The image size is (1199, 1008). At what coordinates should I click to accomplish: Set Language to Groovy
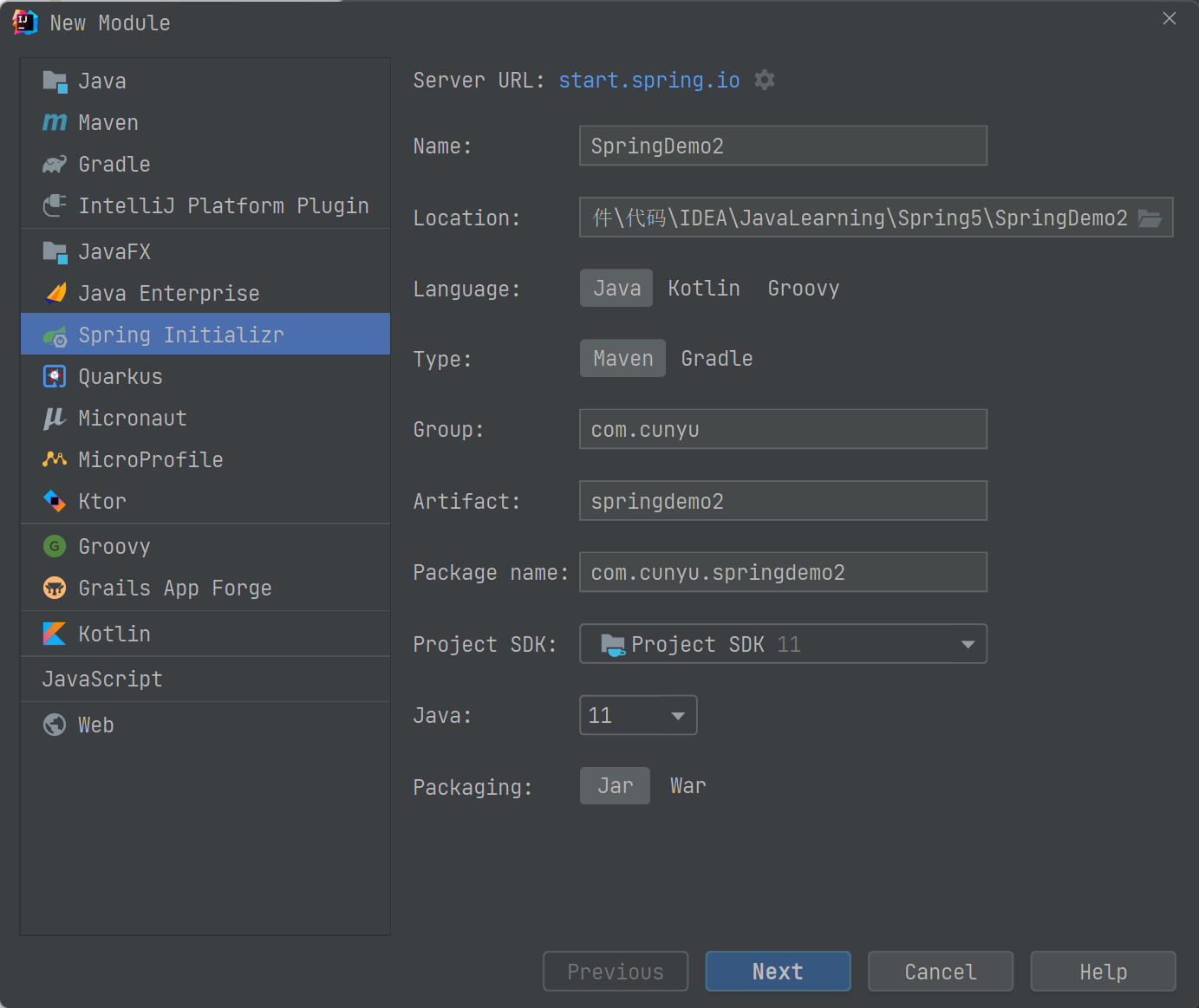pyautogui.click(x=804, y=289)
